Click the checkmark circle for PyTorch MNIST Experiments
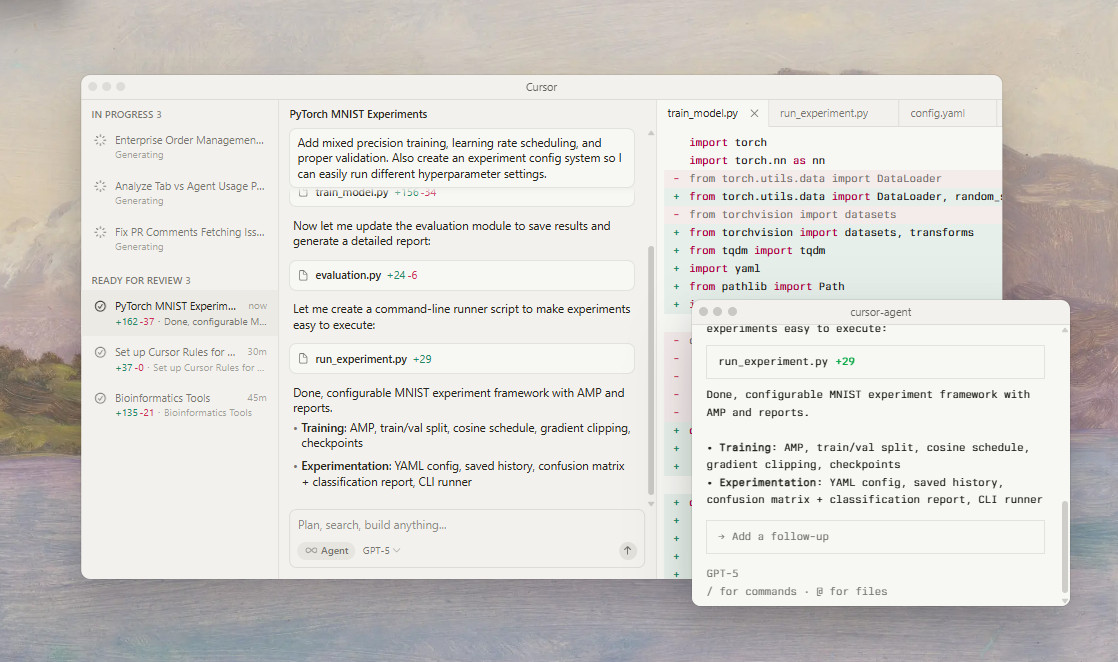The height and width of the screenshot is (662, 1118). tap(100, 306)
